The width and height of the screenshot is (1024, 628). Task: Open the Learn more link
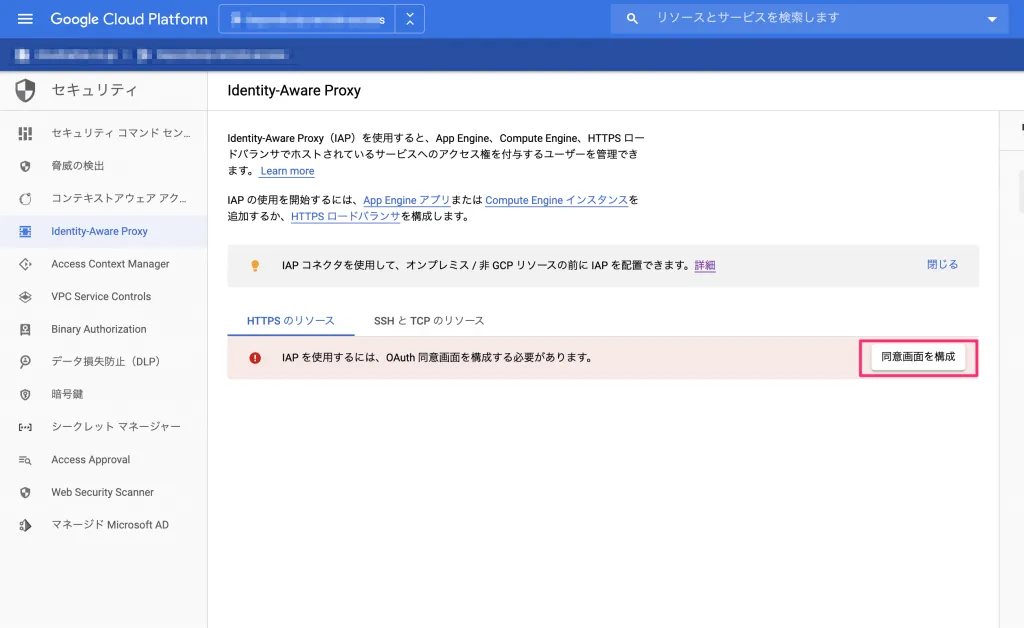tap(287, 171)
